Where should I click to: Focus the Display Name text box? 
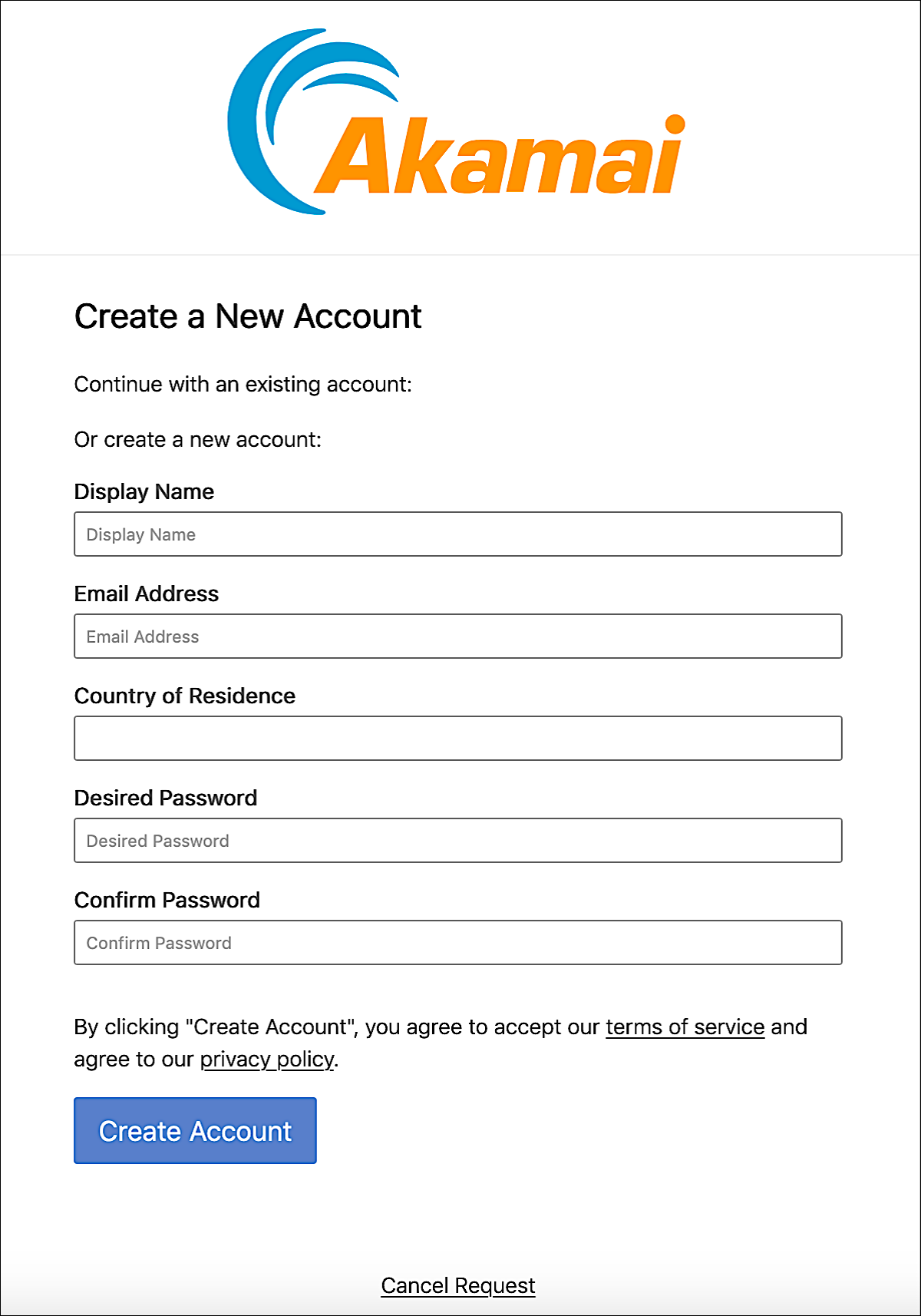tap(457, 534)
